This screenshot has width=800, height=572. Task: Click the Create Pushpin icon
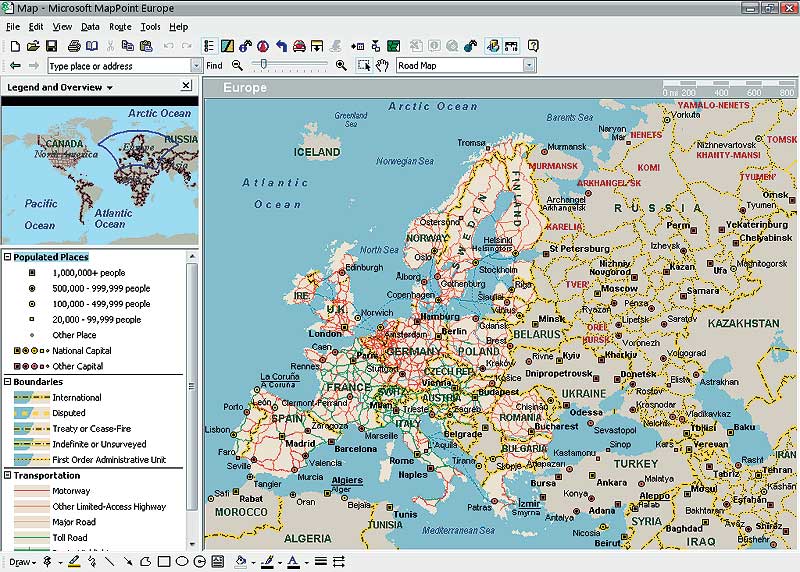[x=47, y=562]
